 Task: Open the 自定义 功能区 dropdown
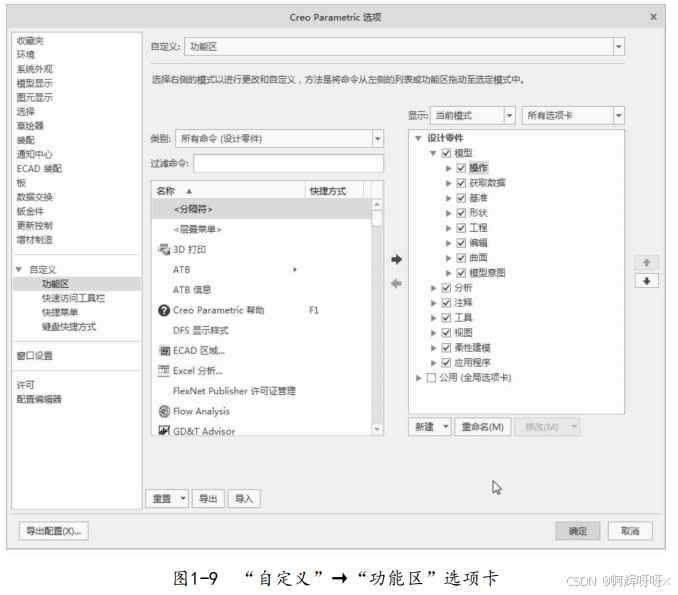pyautogui.click(x=619, y=47)
